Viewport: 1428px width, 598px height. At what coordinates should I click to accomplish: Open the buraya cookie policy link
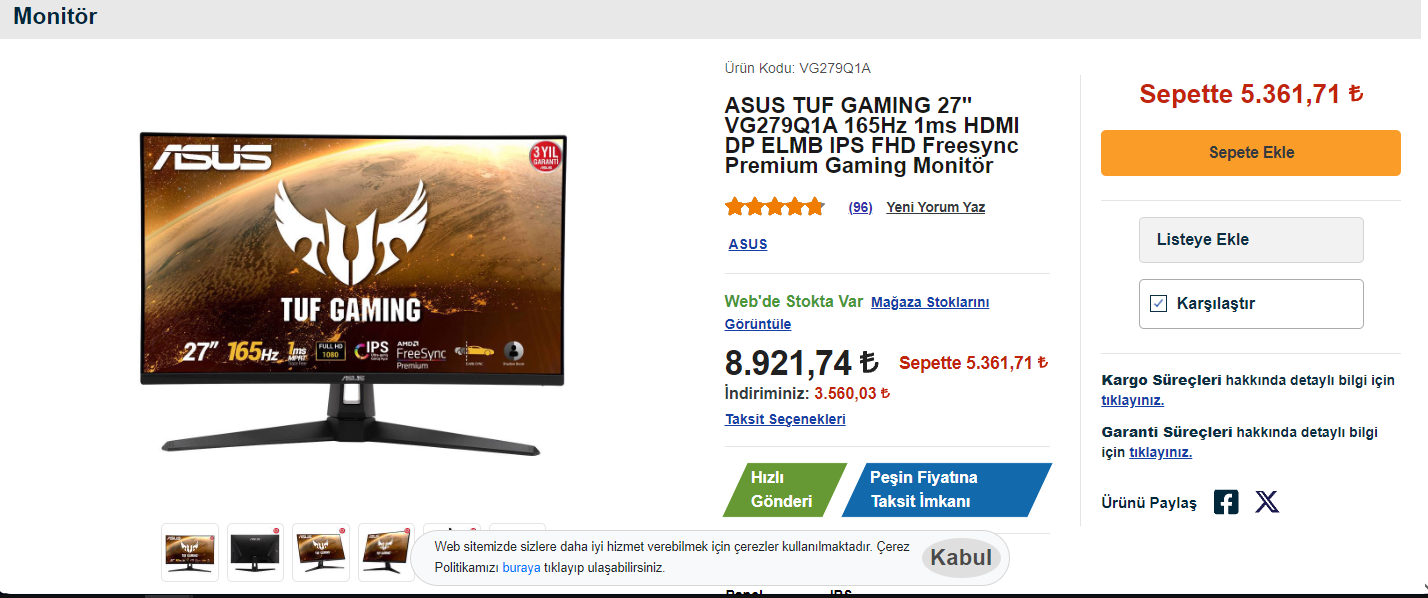point(521,568)
